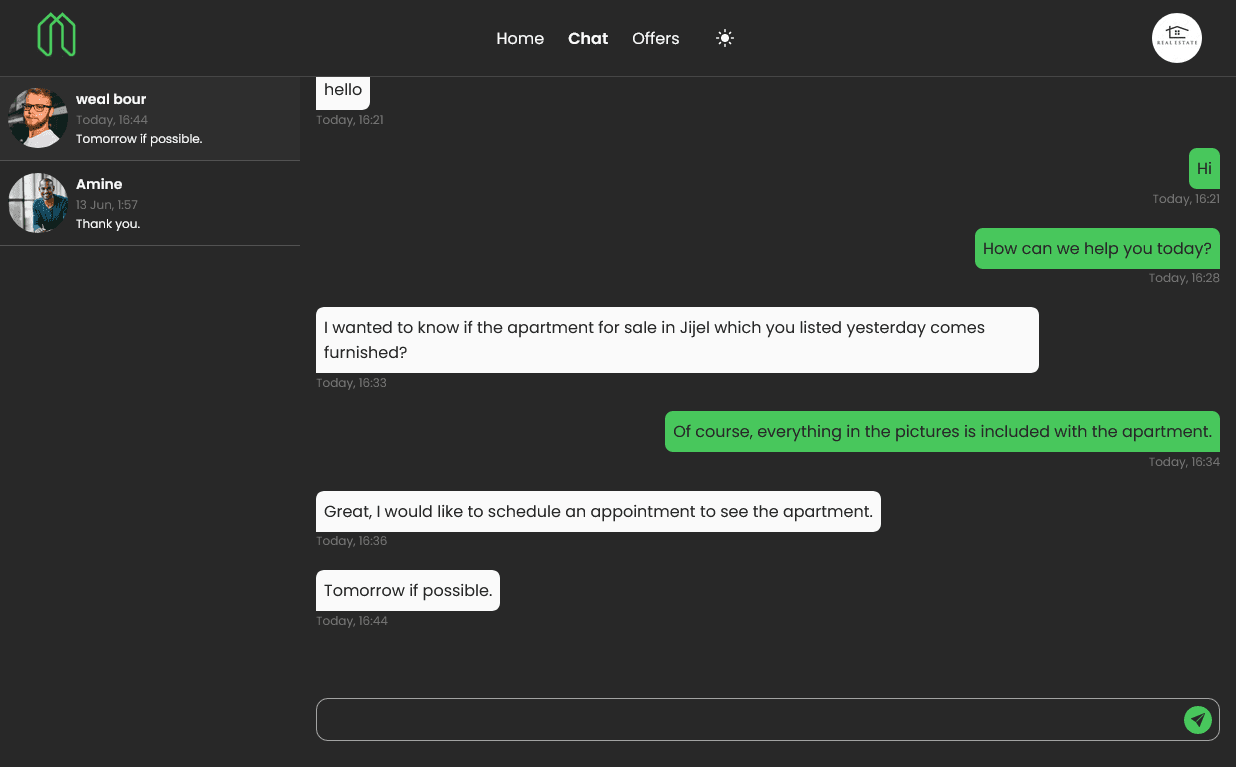Go to the Offers section

[x=655, y=38]
